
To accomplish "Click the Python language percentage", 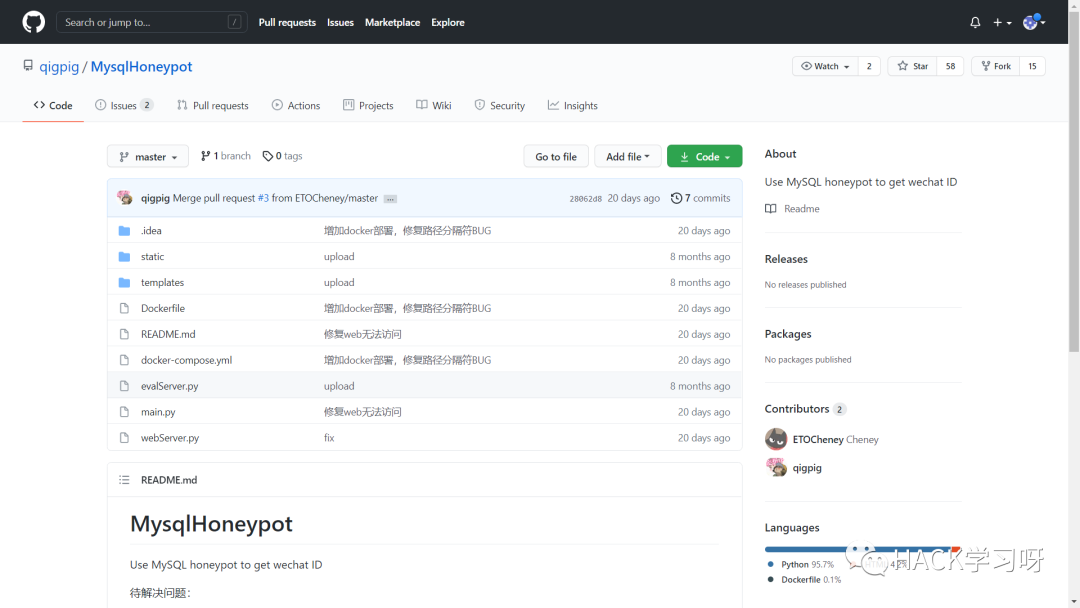I will click(x=822, y=564).
